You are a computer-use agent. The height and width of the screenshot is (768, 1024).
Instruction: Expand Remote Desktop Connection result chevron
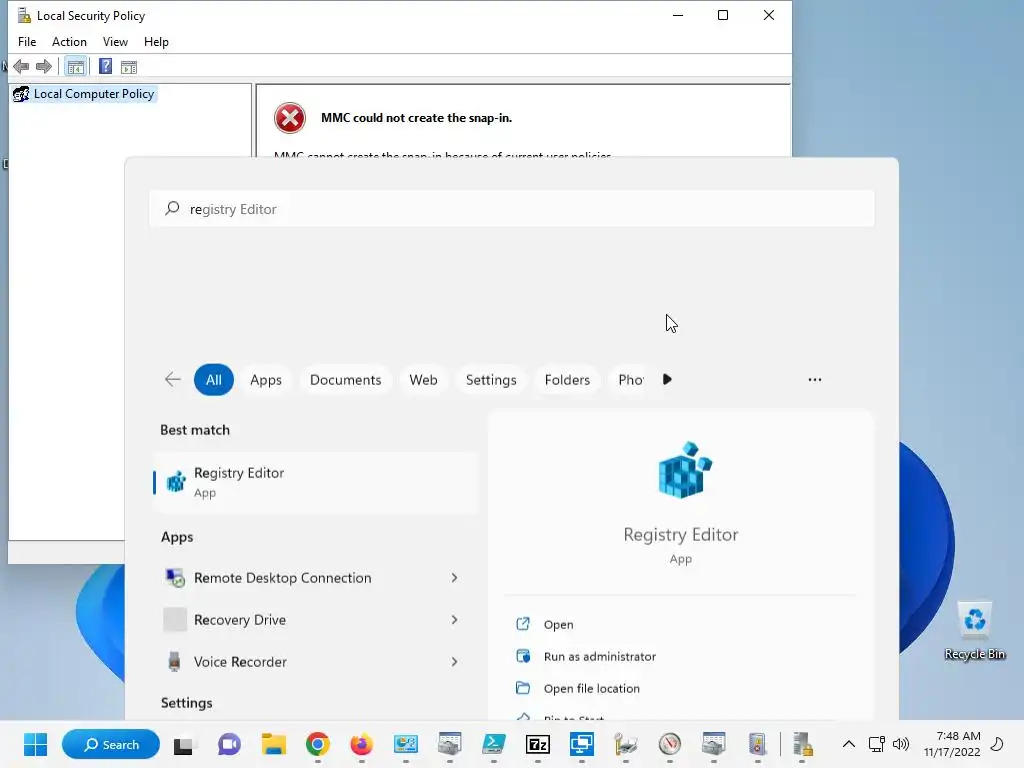pyautogui.click(x=455, y=578)
